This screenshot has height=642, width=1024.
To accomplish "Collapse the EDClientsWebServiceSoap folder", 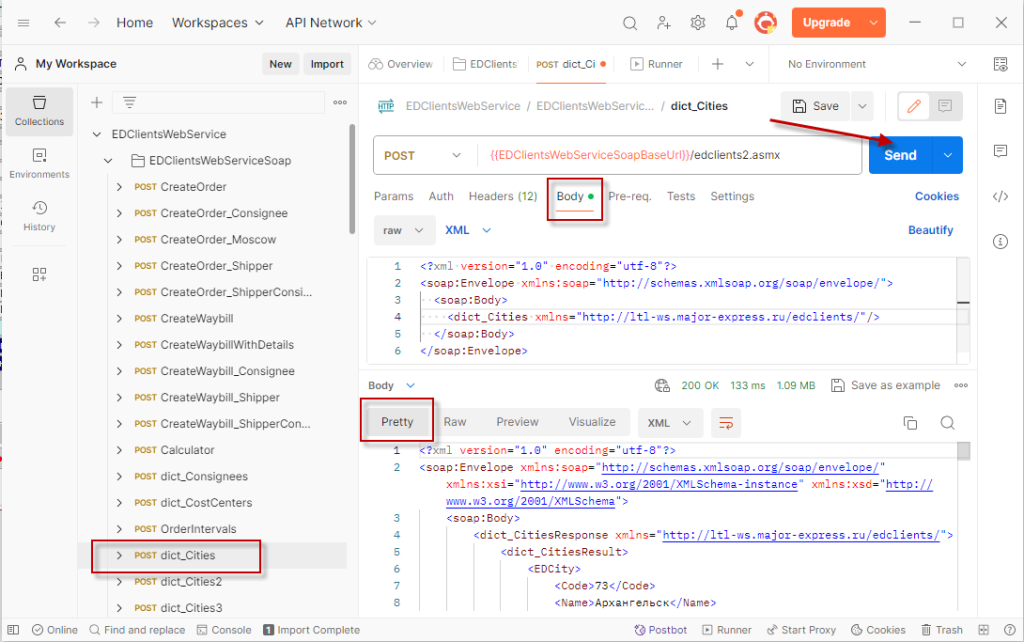I will [108, 161].
